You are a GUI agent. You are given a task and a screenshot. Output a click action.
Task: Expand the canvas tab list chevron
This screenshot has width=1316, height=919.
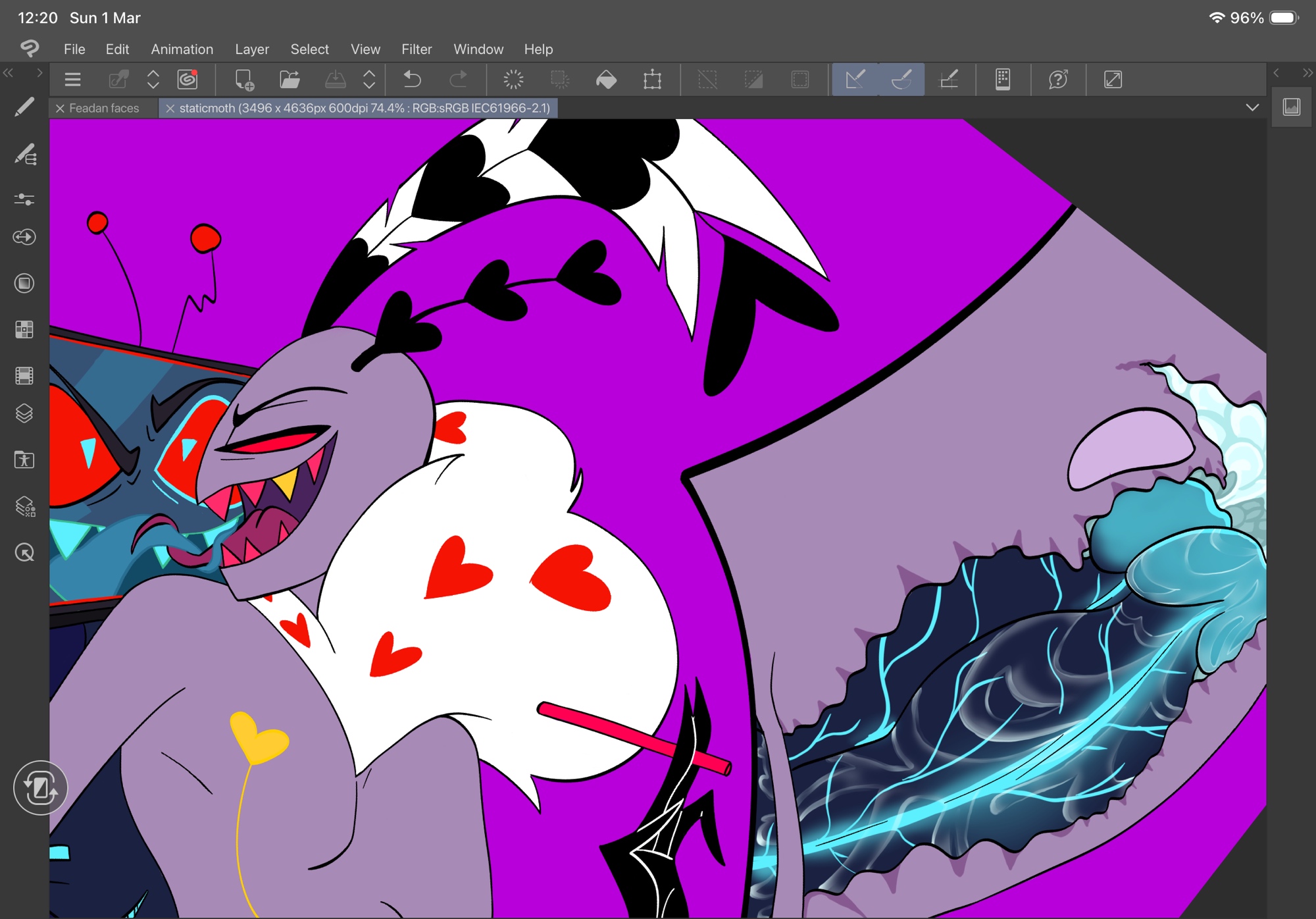(x=1252, y=107)
